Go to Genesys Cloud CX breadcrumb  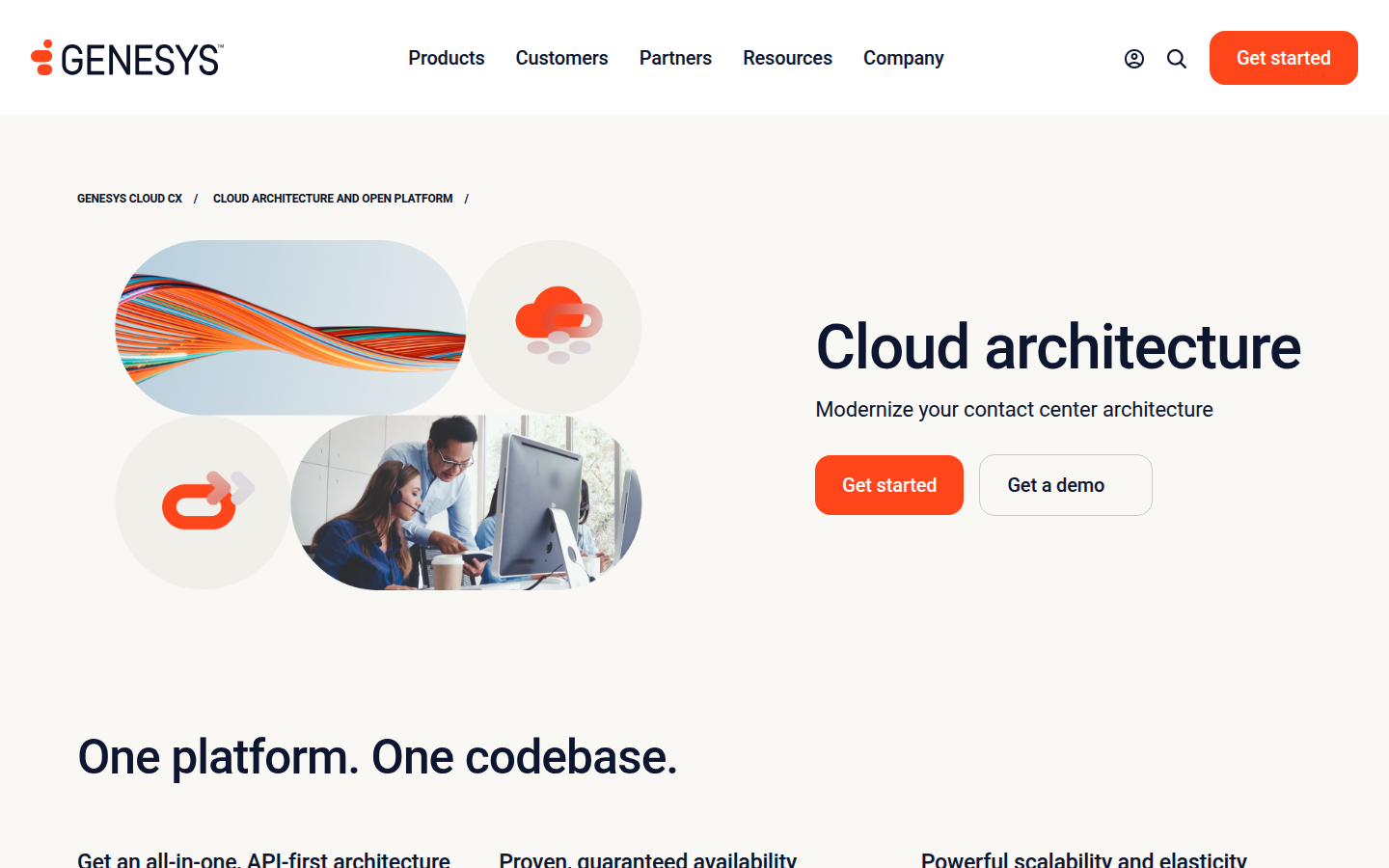tap(129, 199)
